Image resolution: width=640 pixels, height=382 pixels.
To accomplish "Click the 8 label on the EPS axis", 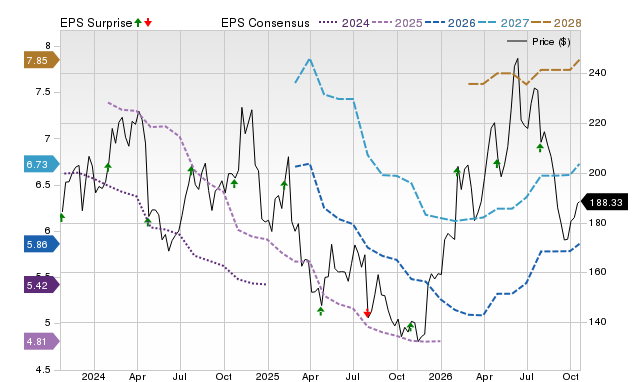I will pyautogui.click(x=48, y=46).
